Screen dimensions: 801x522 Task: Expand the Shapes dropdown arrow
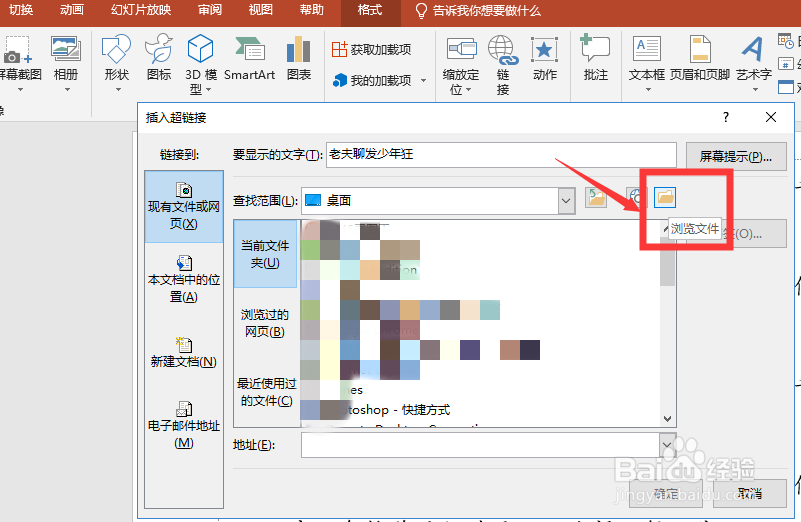[x=118, y=90]
